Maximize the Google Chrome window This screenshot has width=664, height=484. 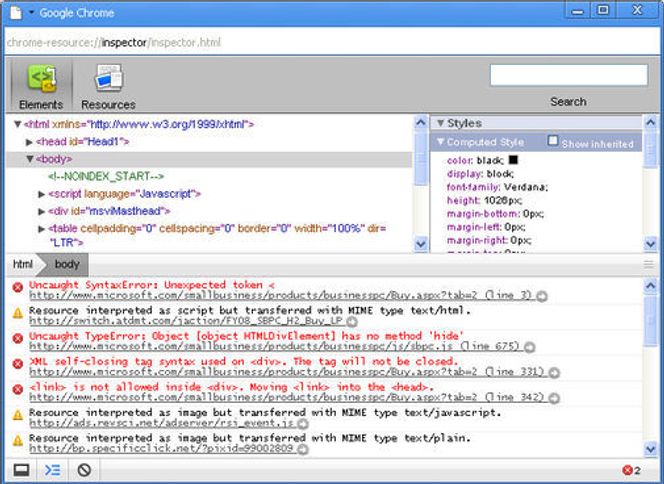coord(603,10)
